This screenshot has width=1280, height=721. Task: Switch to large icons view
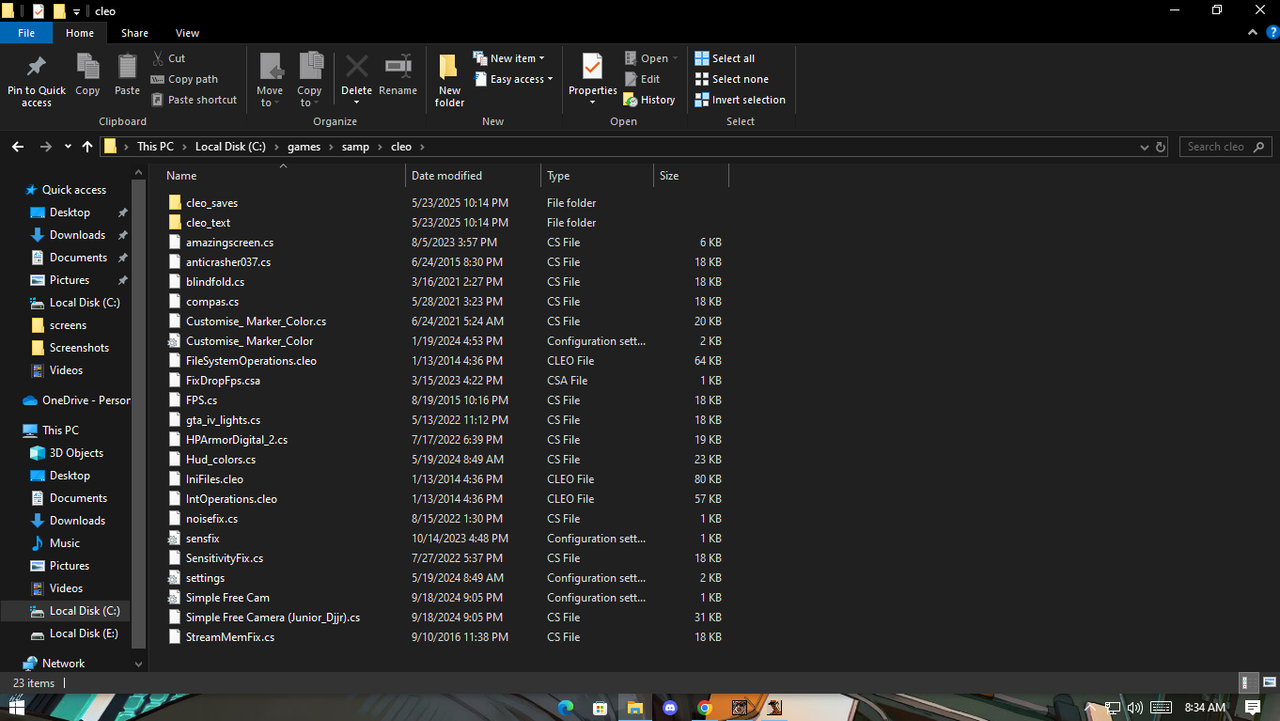(1268, 683)
